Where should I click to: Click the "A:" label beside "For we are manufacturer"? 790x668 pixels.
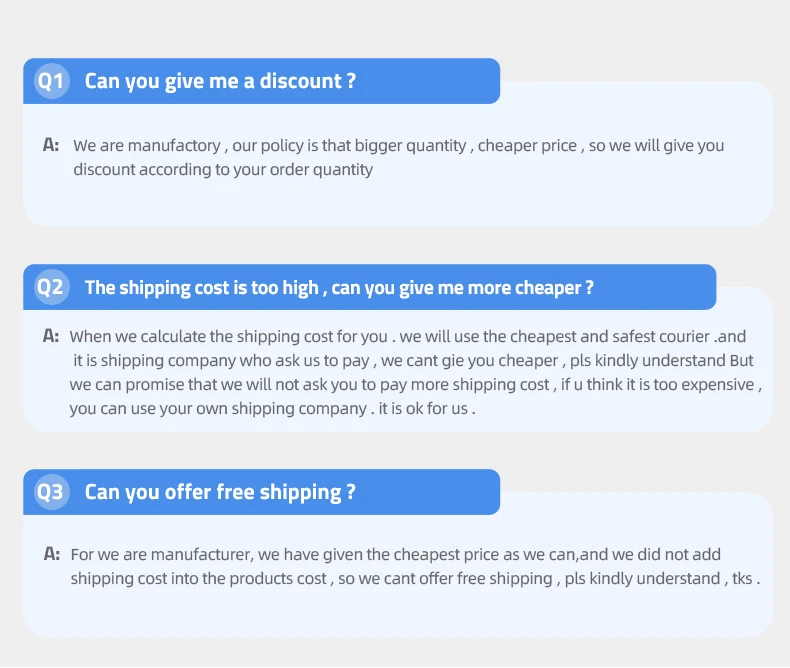click(52, 554)
